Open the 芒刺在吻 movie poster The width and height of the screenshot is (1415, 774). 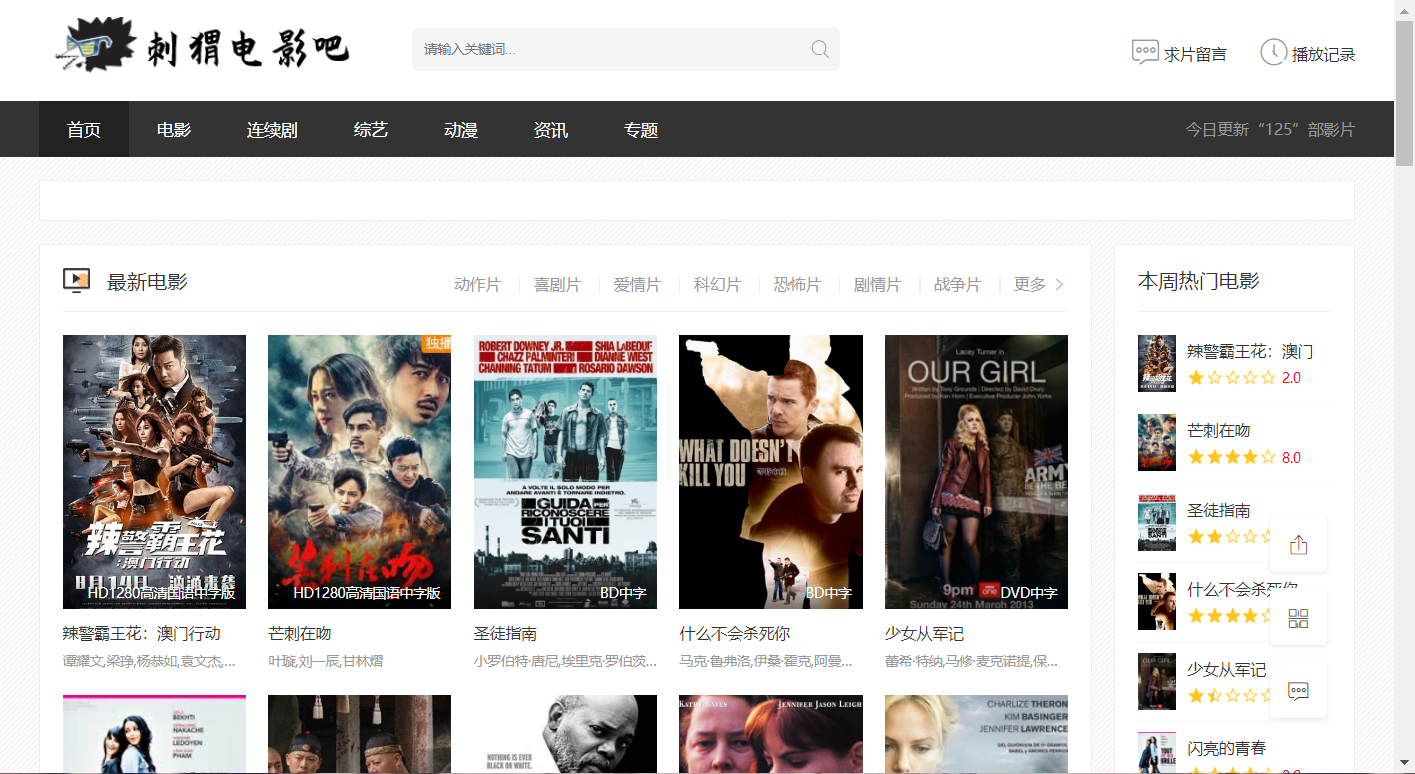click(359, 472)
